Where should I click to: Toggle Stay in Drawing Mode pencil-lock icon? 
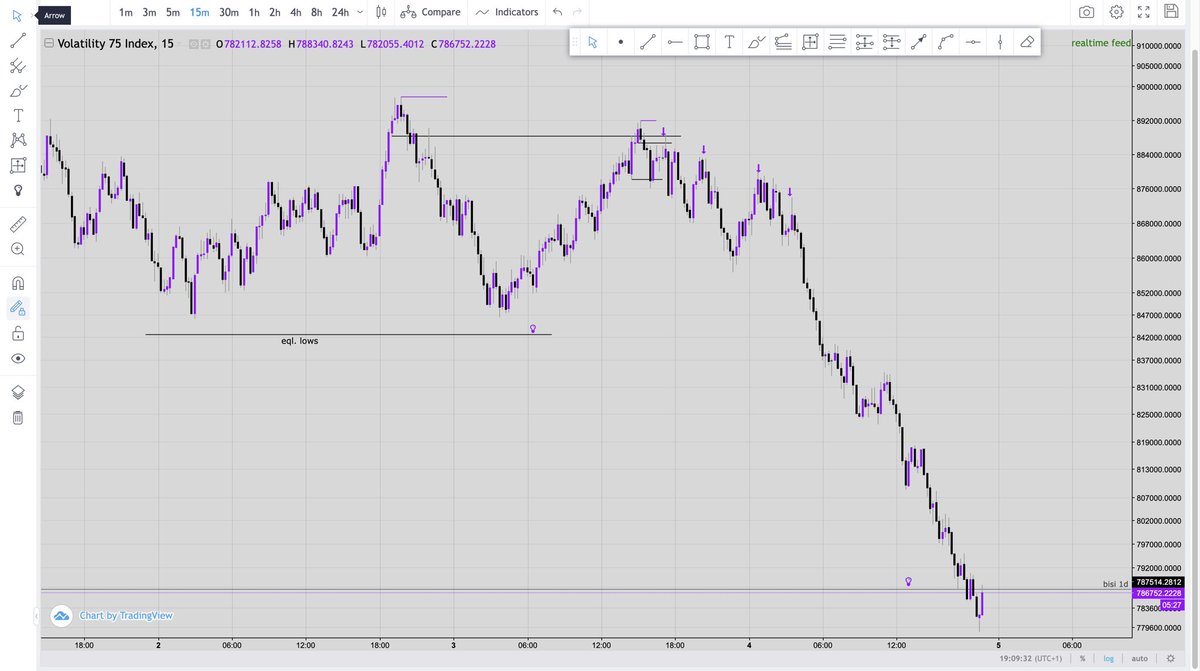point(17,308)
